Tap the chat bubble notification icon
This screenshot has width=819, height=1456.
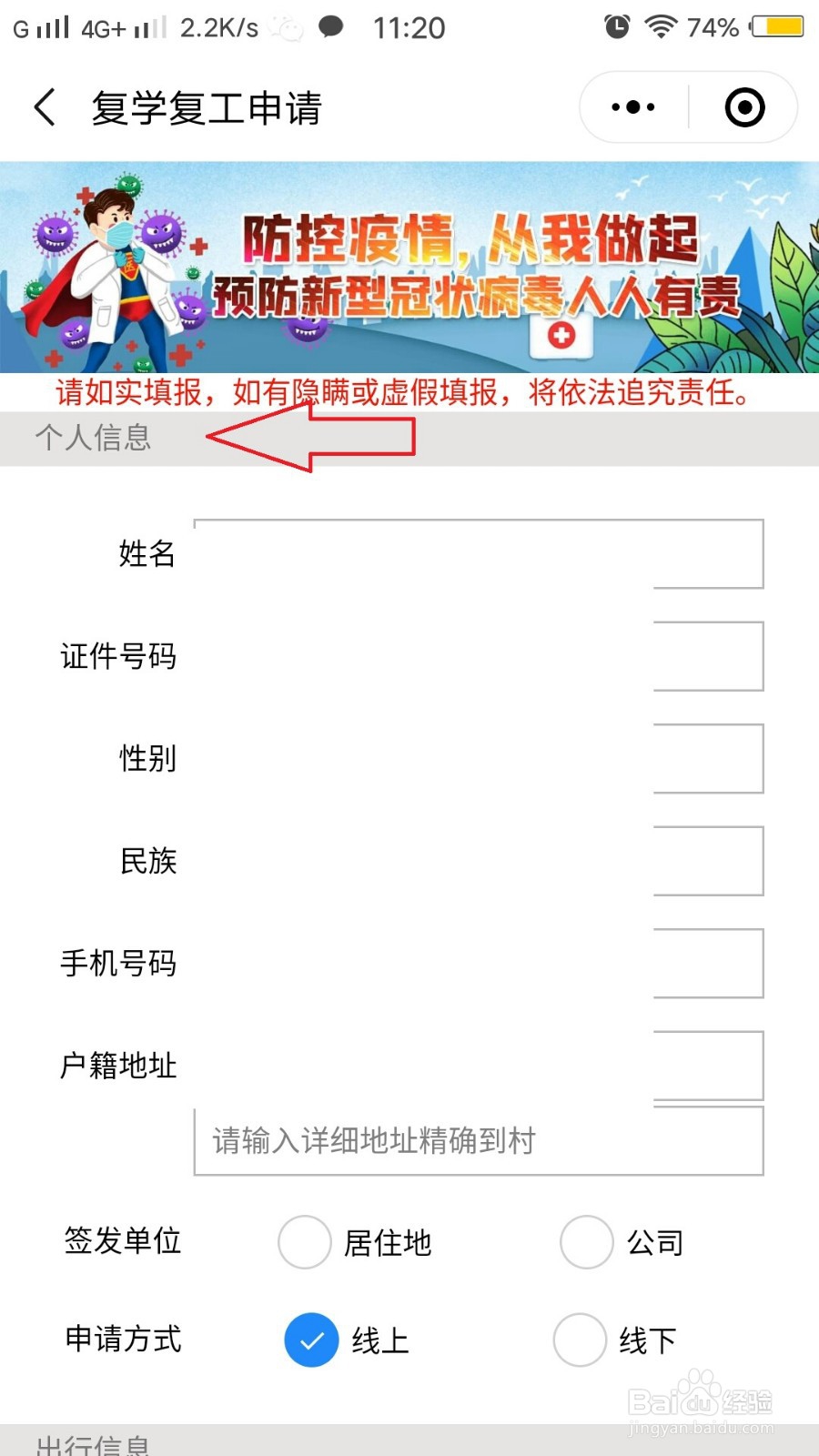tap(331, 26)
